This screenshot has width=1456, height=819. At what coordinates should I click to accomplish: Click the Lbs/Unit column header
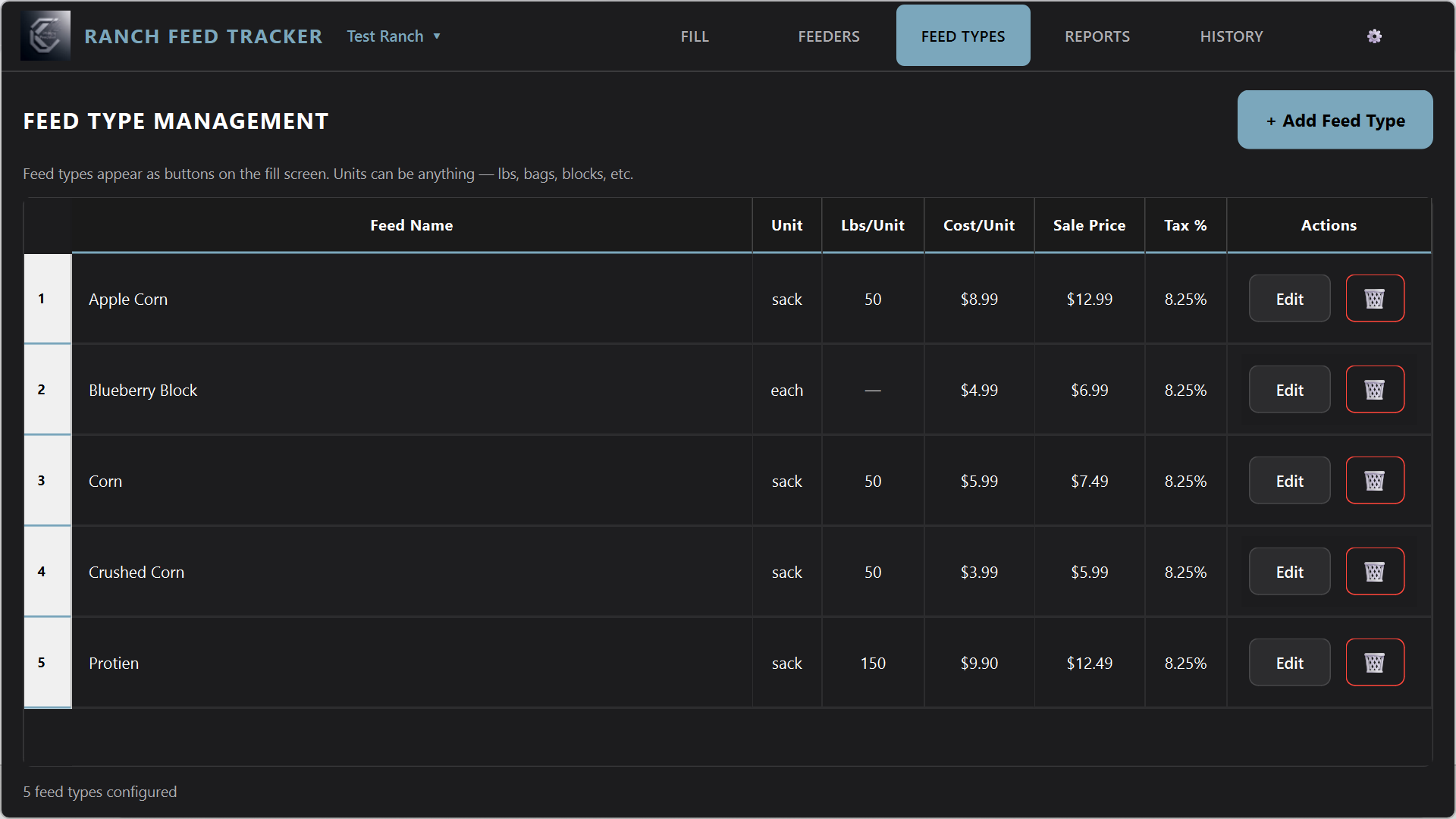click(x=873, y=225)
